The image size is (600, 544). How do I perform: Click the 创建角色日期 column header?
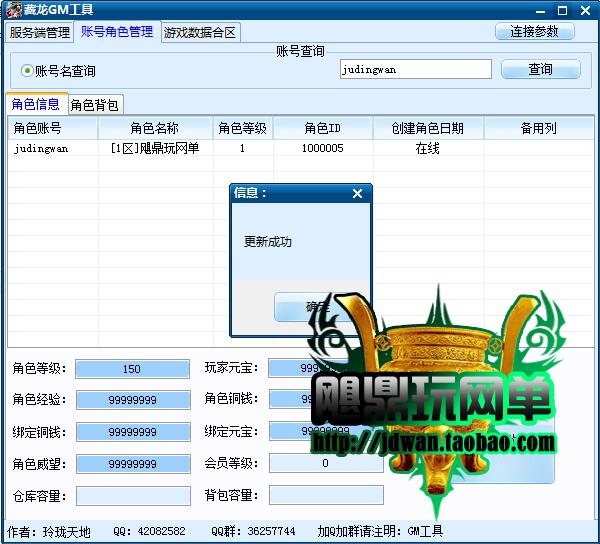click(x=428, y=129)
